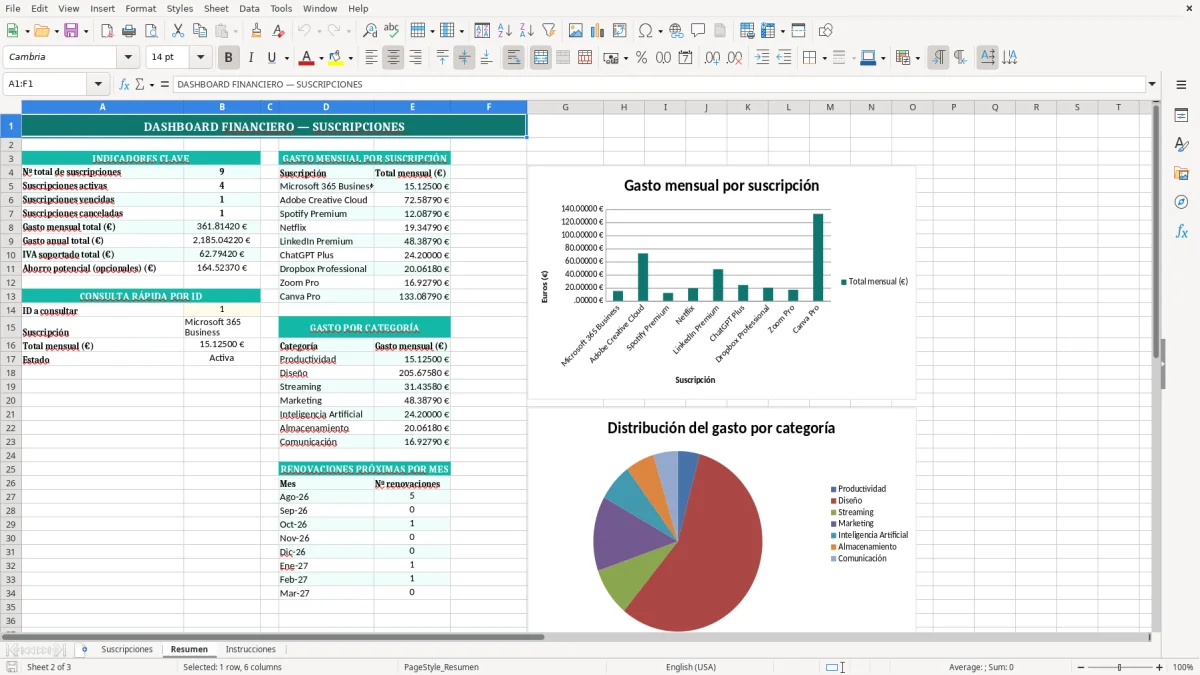Click the Print icon

click(x=128, y=31)
